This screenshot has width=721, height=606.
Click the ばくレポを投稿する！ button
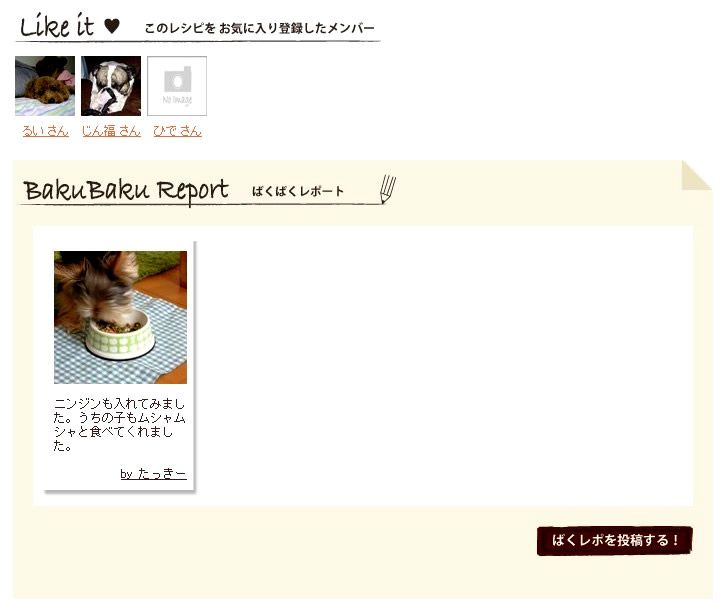pyautogui.click(x=614, y=541)
